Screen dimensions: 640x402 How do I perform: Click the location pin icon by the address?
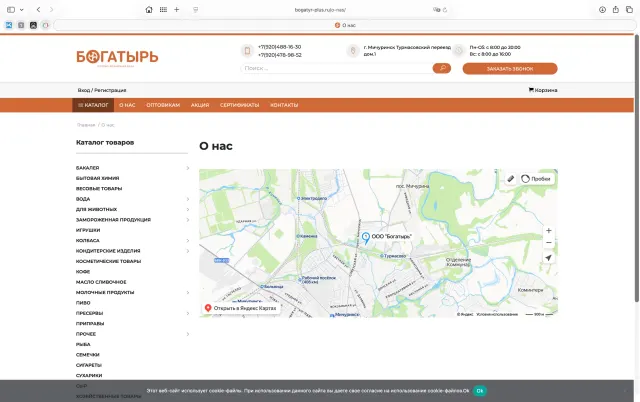click(x=353, y=51)
